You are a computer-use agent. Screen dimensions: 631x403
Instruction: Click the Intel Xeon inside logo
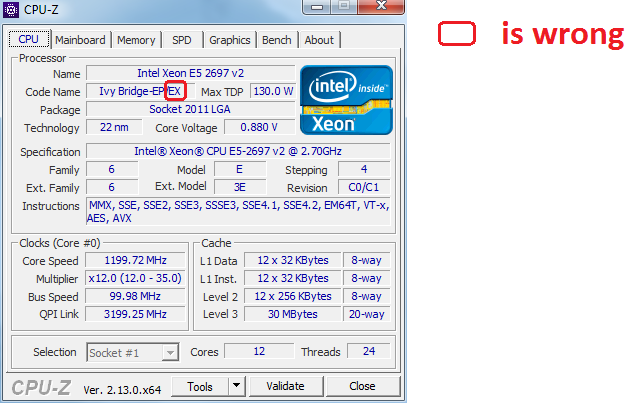(x=346, y=100)
